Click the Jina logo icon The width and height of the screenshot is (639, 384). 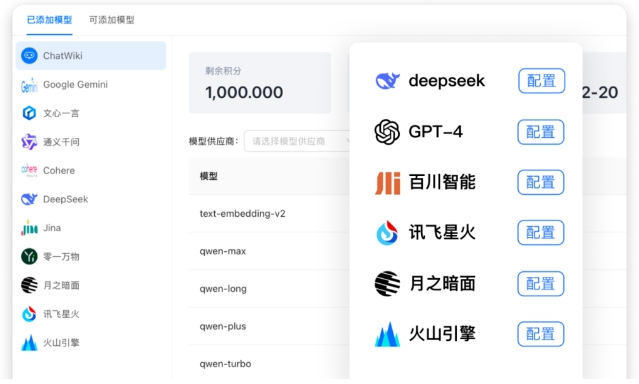29,228
